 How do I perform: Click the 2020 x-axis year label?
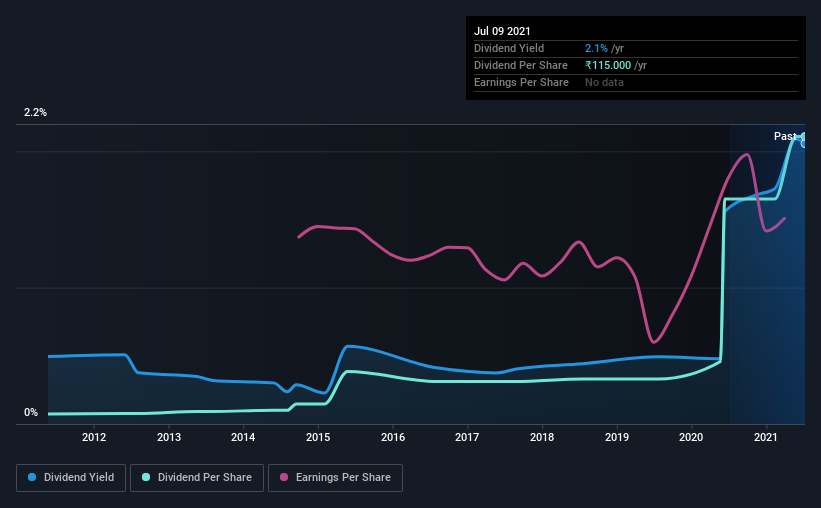pos(691,437)
